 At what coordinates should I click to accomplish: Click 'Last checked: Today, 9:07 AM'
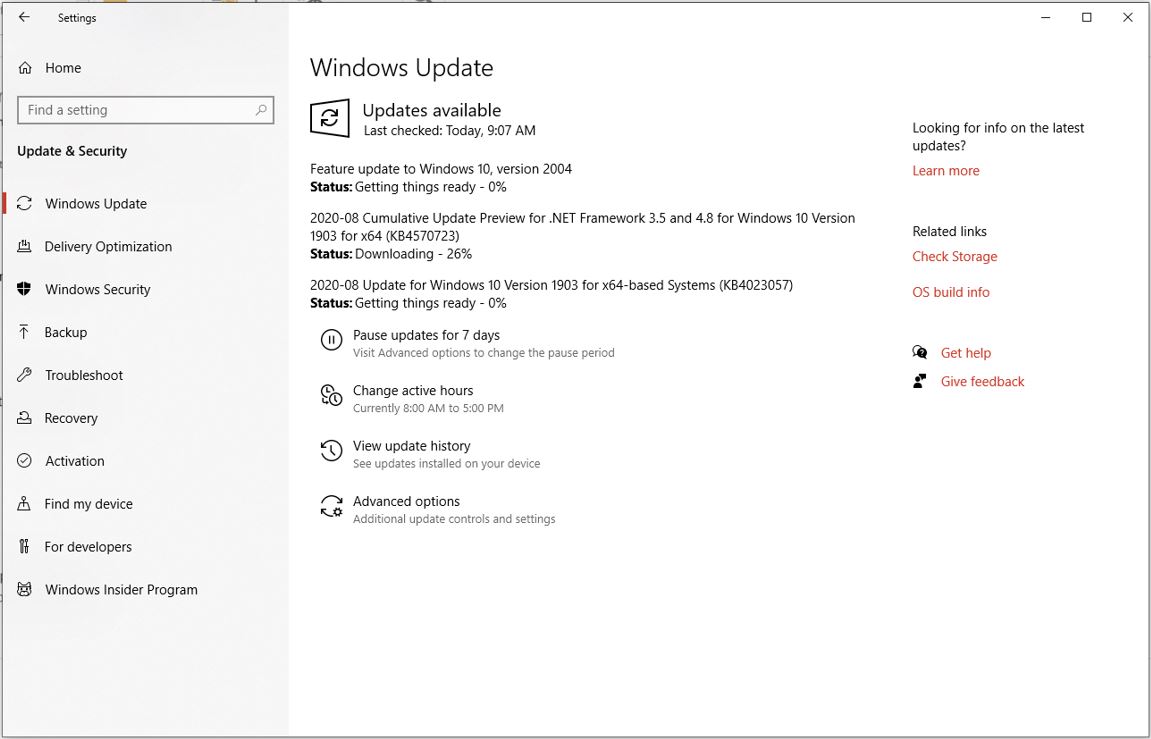coord(449,131)
